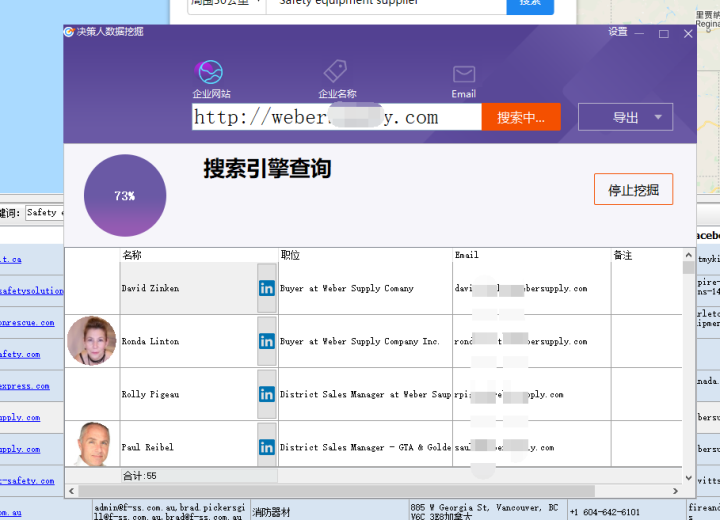Click keyword field 'Safety' in background window
720x520 pixels.
click(x=45, y=213)
